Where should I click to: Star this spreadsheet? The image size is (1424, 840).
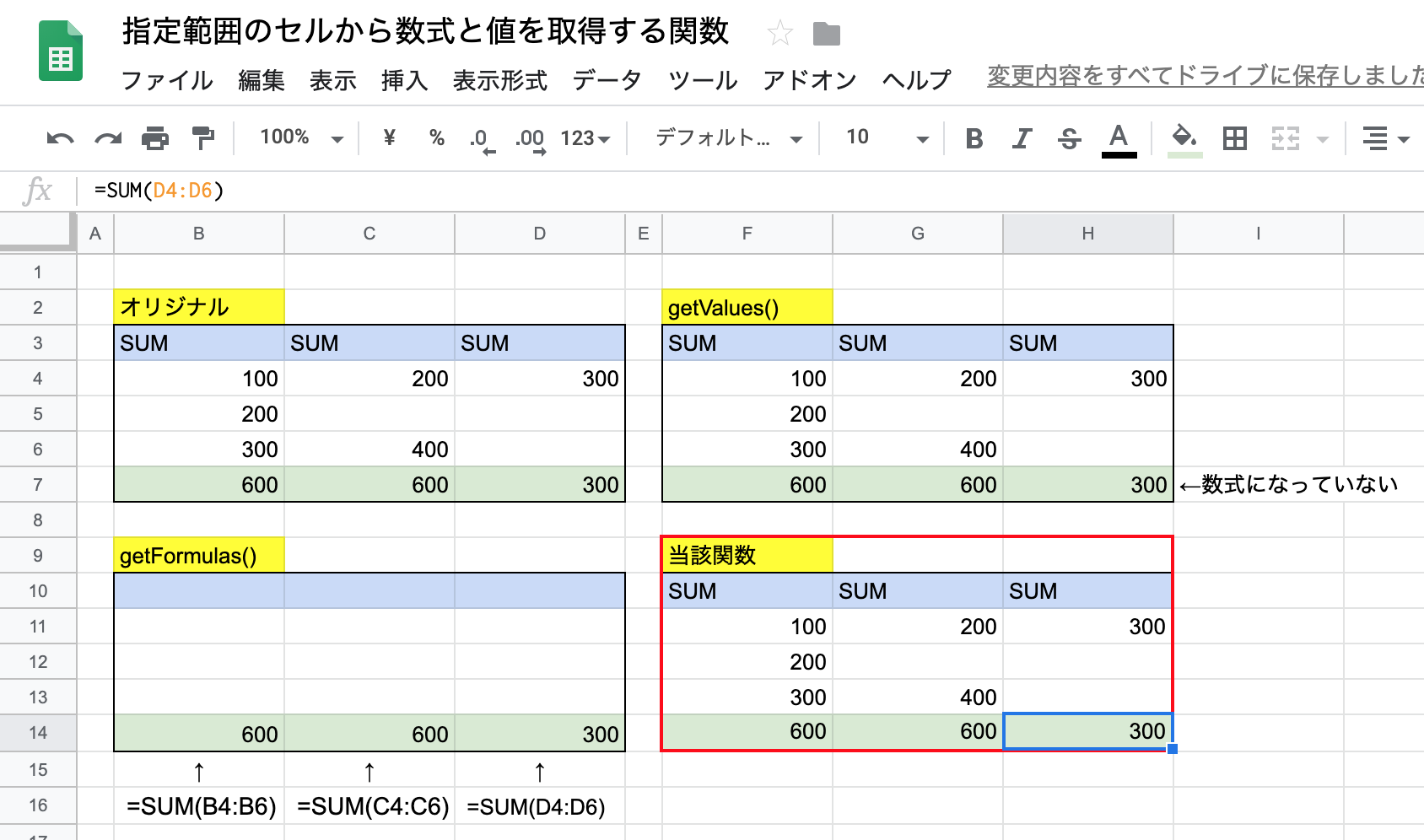tap(781, 32)
